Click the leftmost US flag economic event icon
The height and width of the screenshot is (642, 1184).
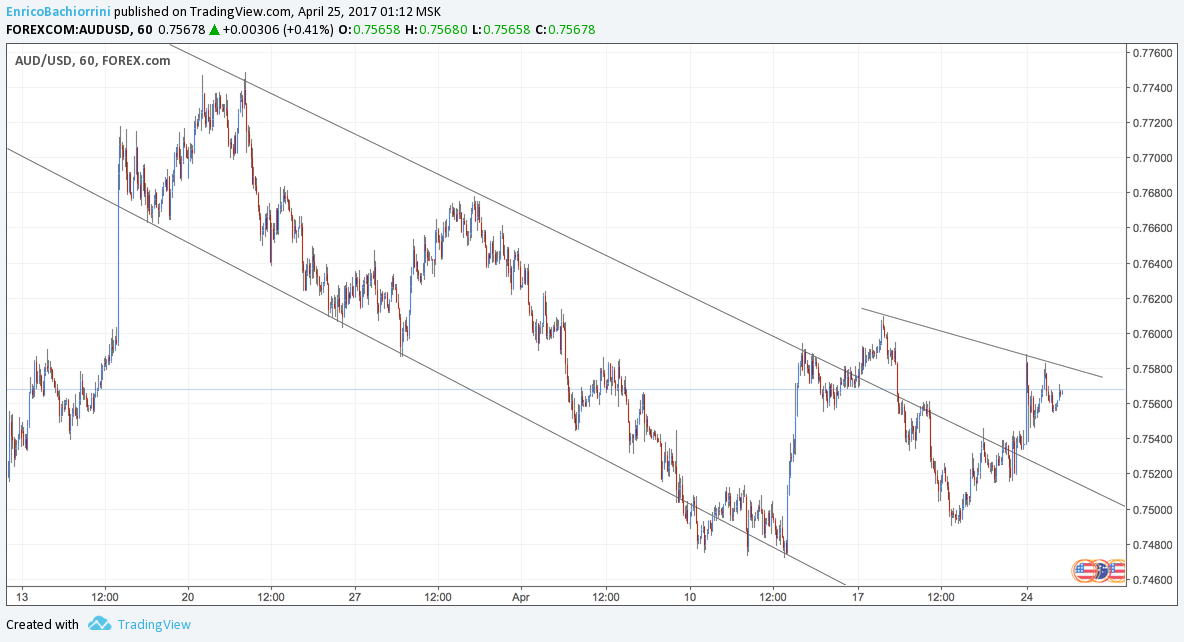[x=1084, y=571]
